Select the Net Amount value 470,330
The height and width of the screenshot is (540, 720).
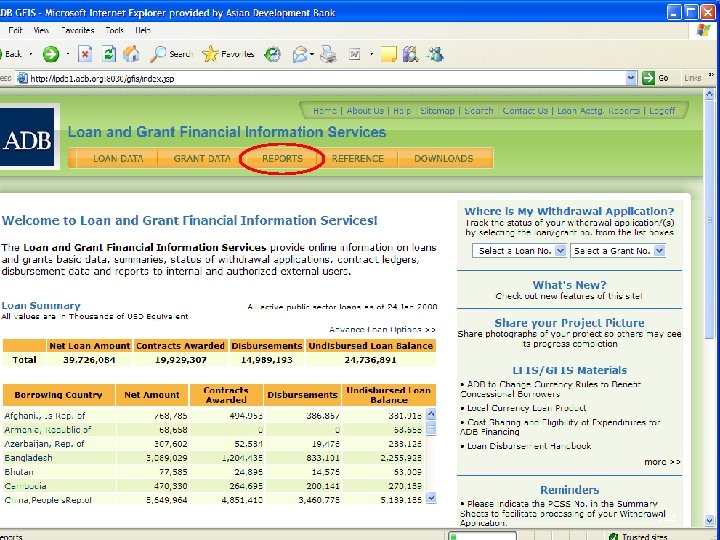[x=169, y=486]
